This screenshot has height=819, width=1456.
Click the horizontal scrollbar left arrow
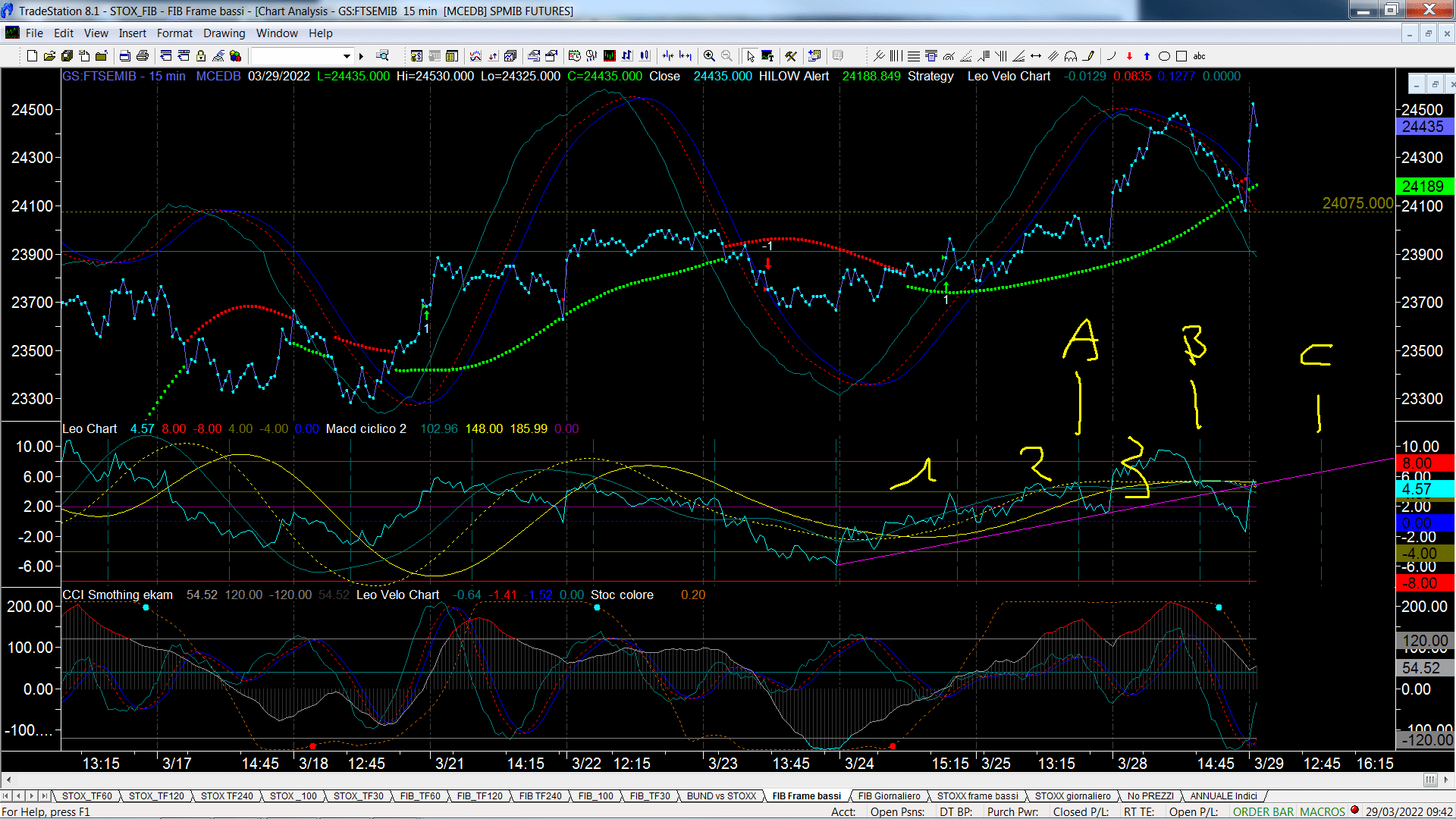pyautogui.click(x=8, y=780)
